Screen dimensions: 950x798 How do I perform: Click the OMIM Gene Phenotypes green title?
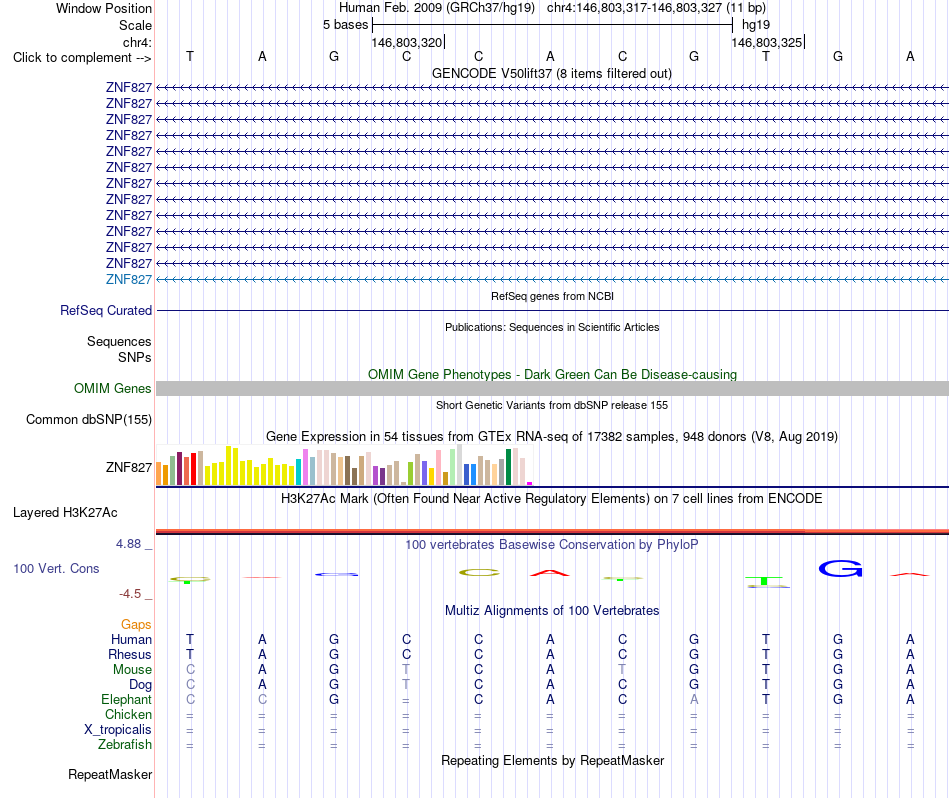coord(552,374)
